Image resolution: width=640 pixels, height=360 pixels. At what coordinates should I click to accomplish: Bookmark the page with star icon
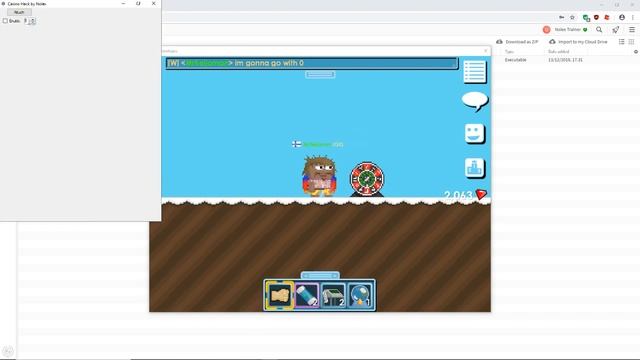(x=572, y=18)
